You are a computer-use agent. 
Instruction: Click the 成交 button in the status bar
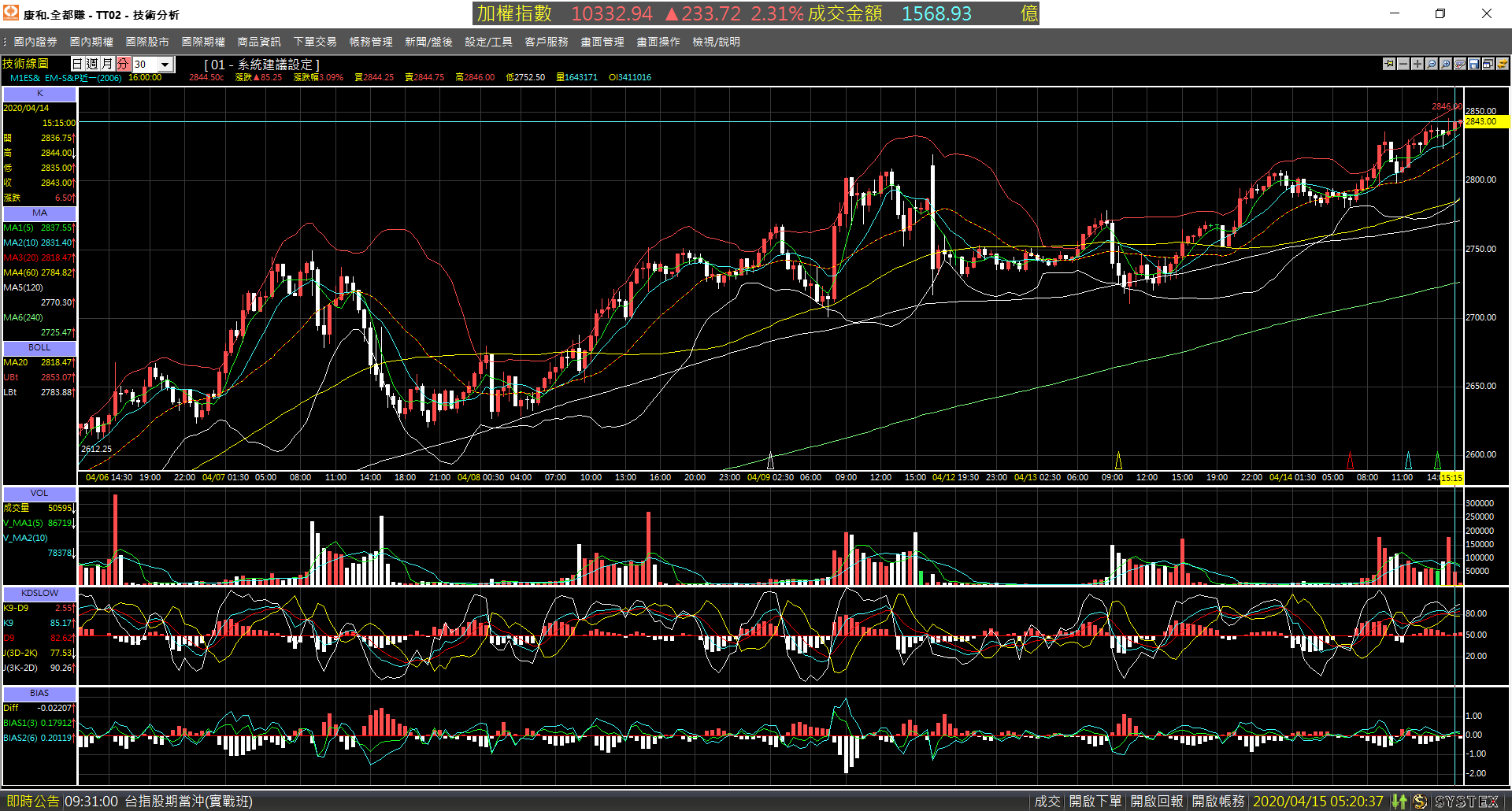point(1047,802)
